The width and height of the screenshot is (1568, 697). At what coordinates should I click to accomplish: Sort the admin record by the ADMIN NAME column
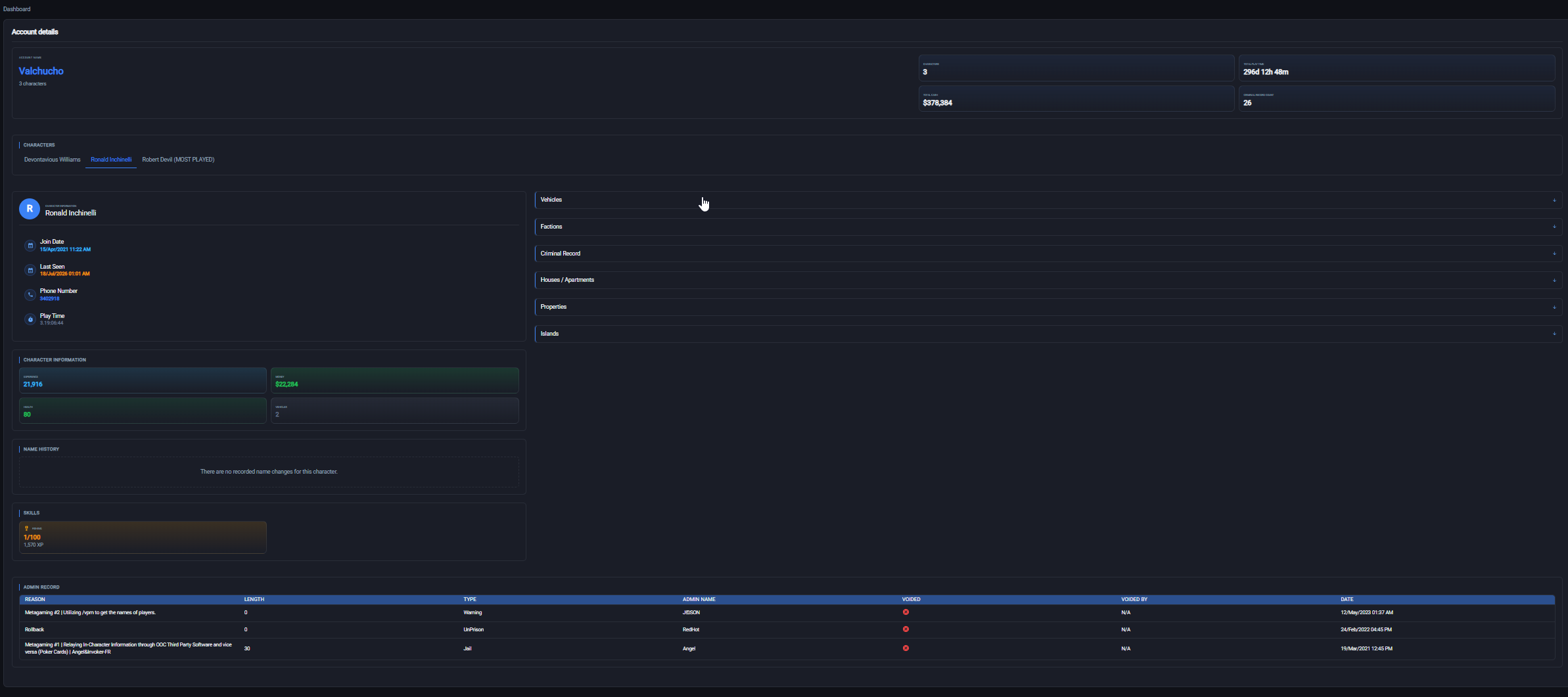[699, 599]
